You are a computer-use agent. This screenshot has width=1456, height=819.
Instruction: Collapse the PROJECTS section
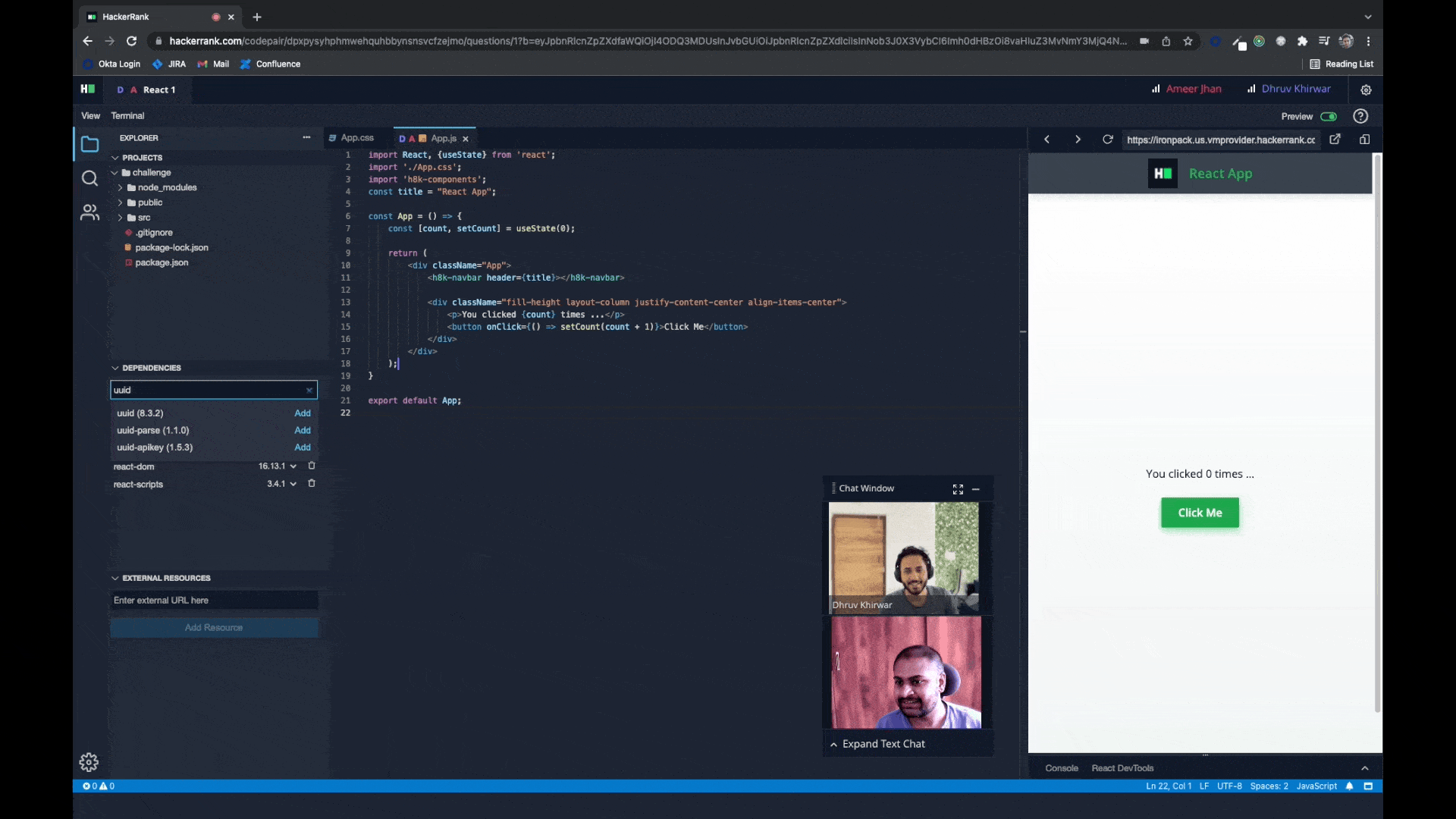(115, 158)
